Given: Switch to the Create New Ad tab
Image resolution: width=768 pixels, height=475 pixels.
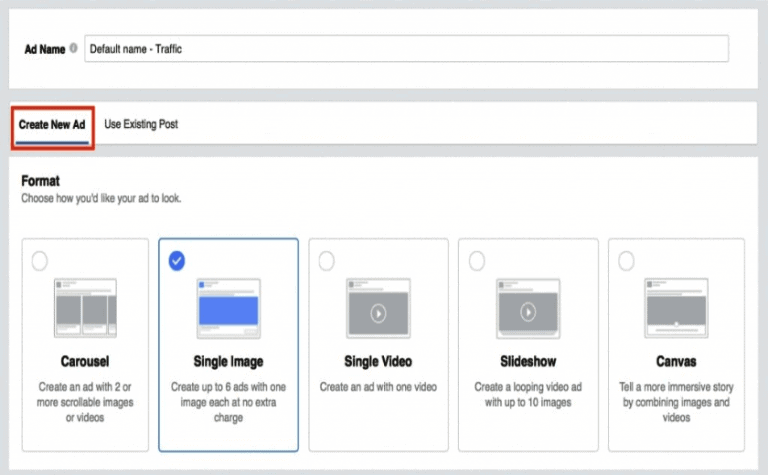Looking at the screenshot, I should tap(52, 125).
